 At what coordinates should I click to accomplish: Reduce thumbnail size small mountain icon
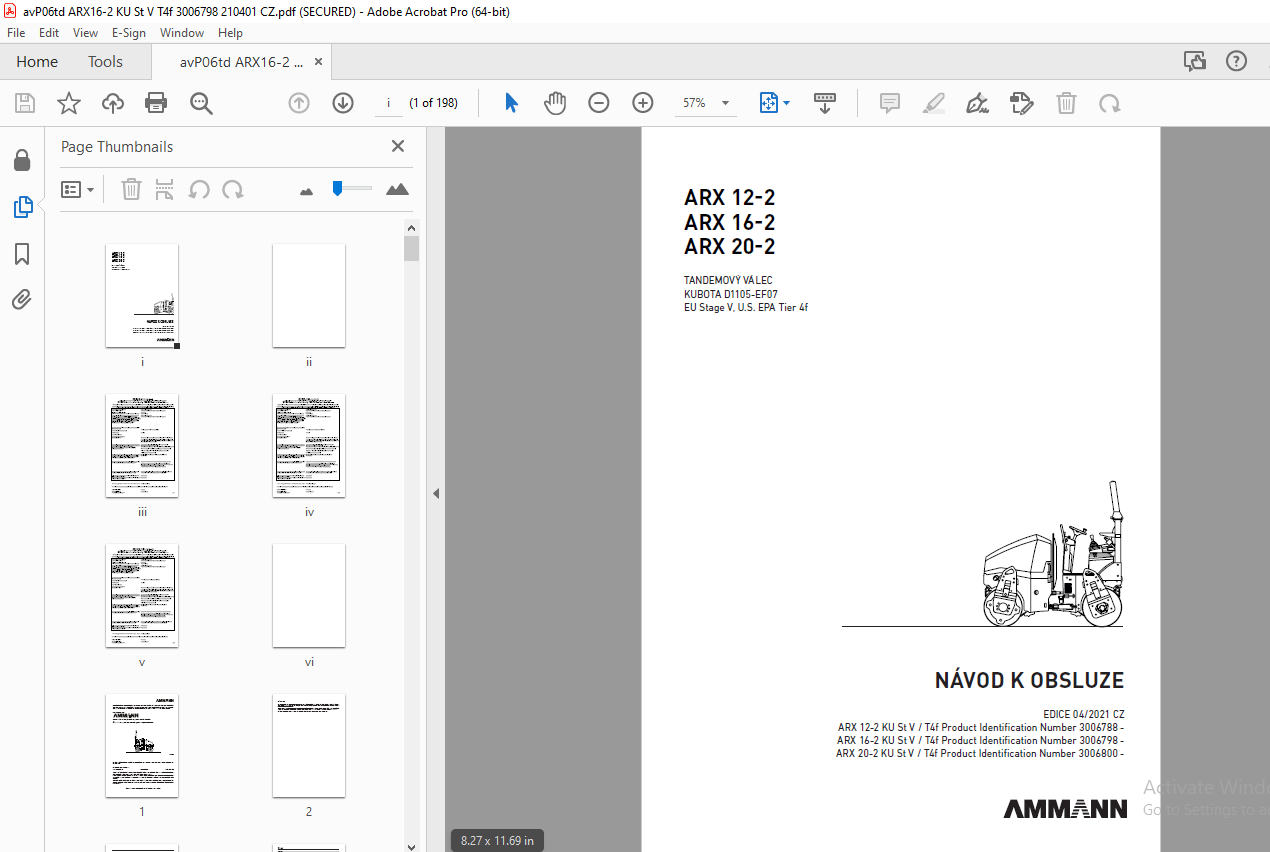pos(307,190)
